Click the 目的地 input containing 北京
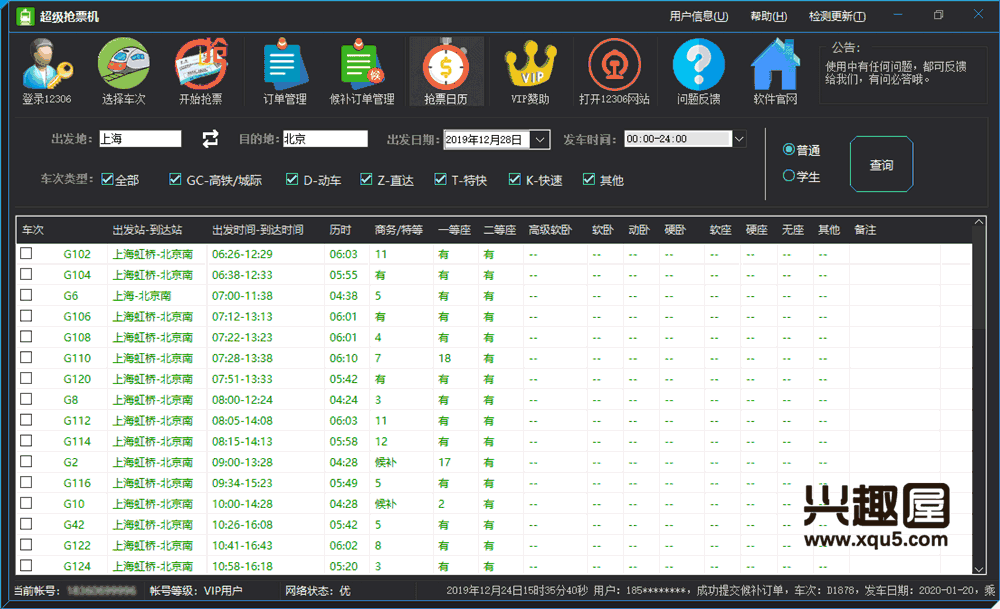 tap(325, 138)
